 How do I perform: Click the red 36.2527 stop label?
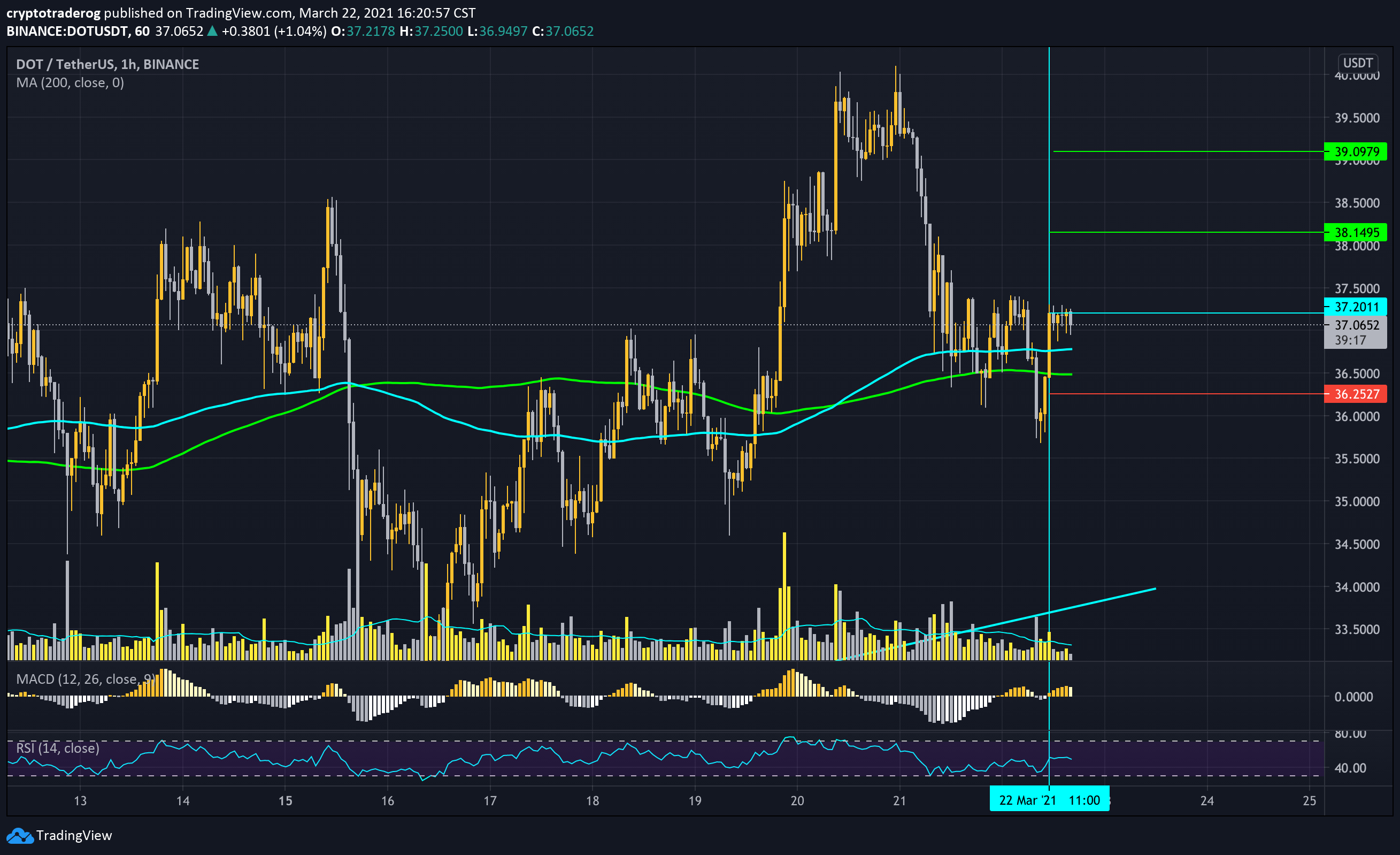click(x=1356, y=394)
